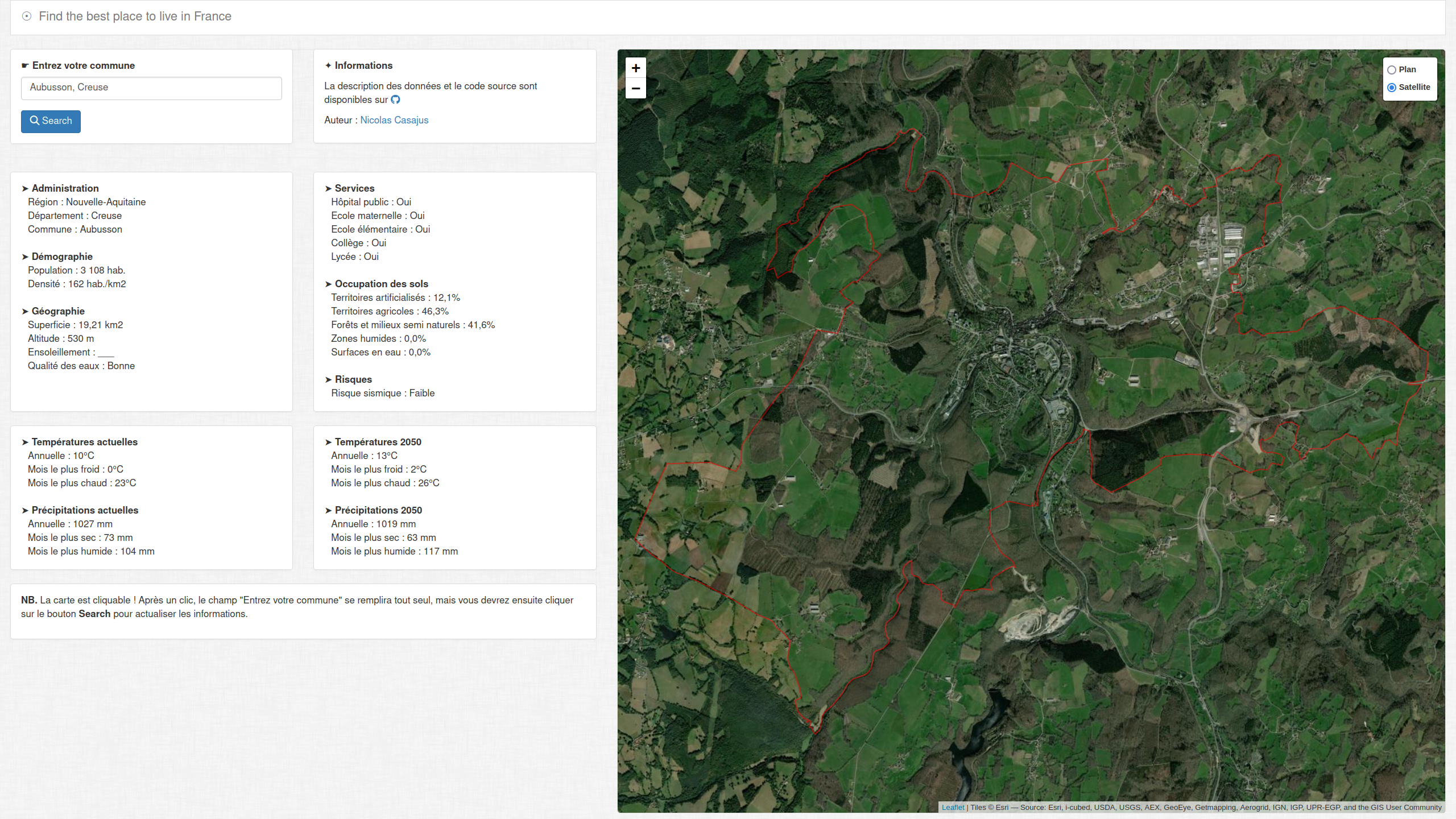Click the Find the best place title
Screen dimensions: 1456x819
pyautogui.click(x=135, y=16)
